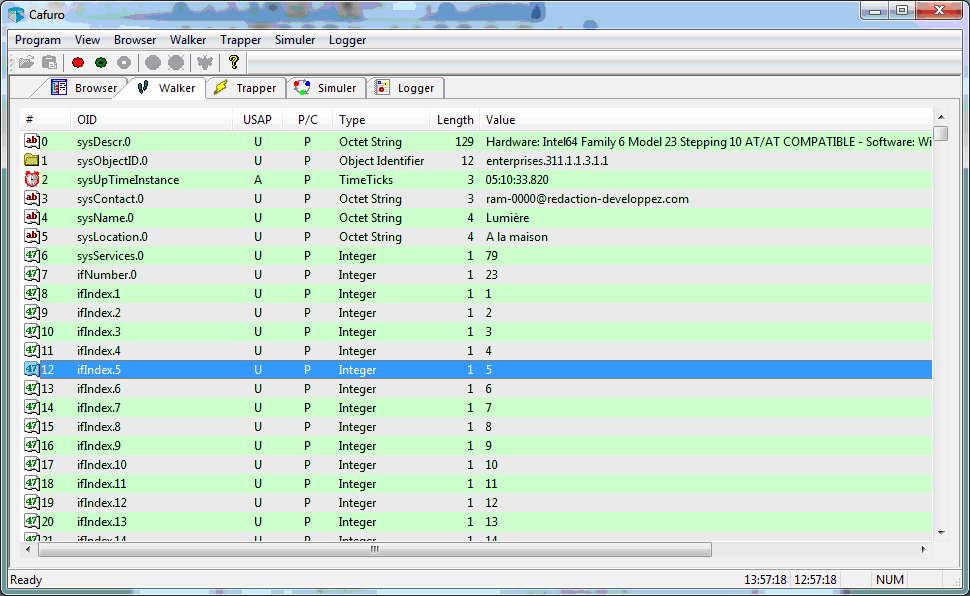Click the red circle toolbar button
The height and width of the screenshot is (596, 970).
point(78,63)
